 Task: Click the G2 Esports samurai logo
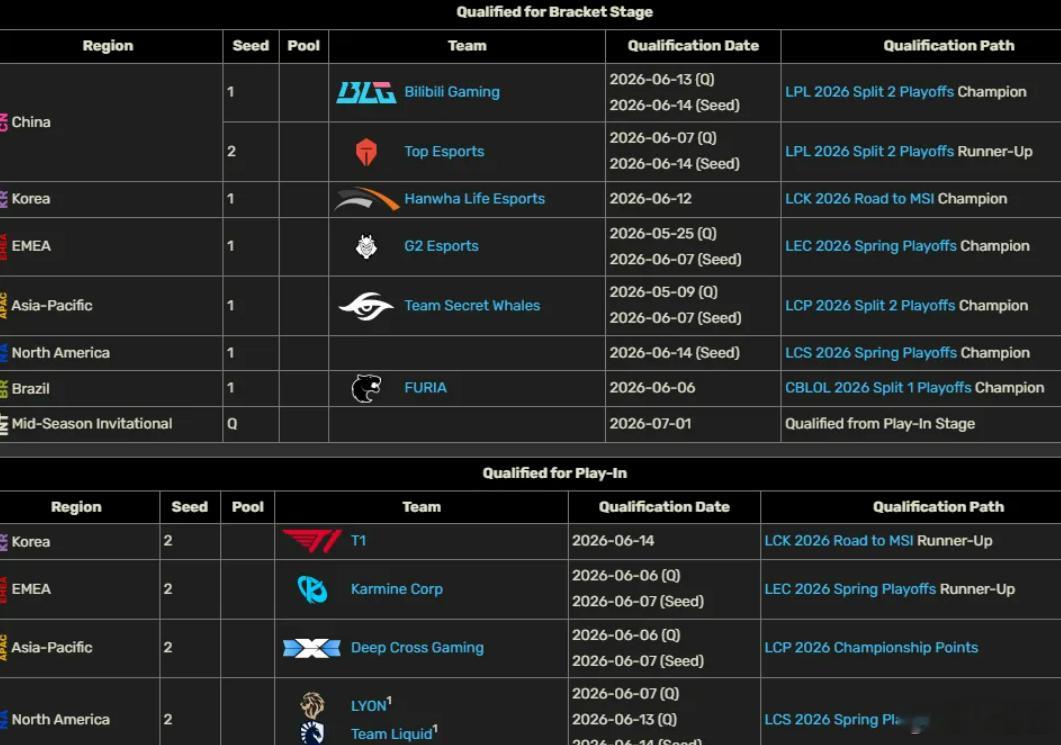[x=366, y=246]
